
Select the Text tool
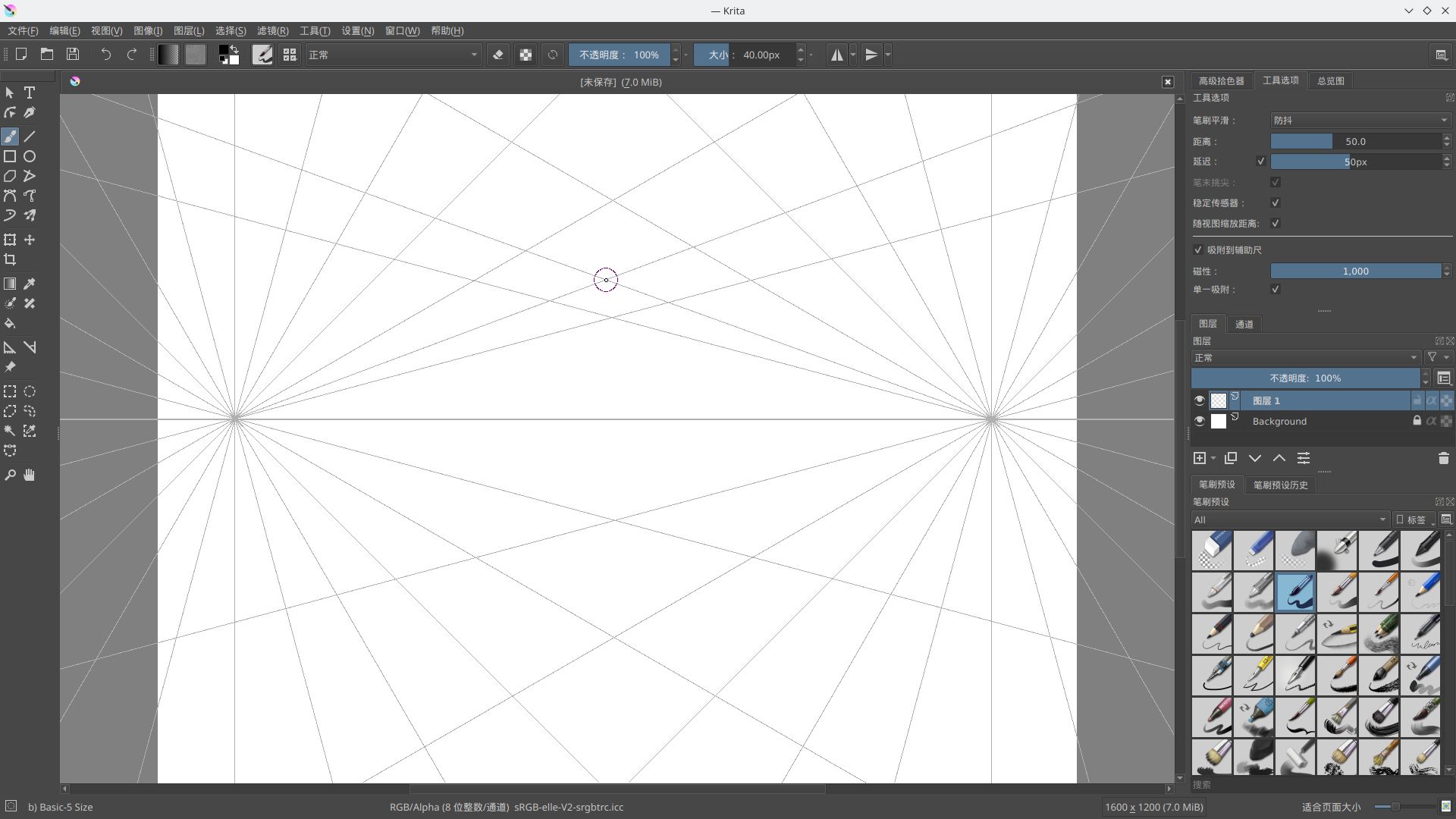point(30,93)
